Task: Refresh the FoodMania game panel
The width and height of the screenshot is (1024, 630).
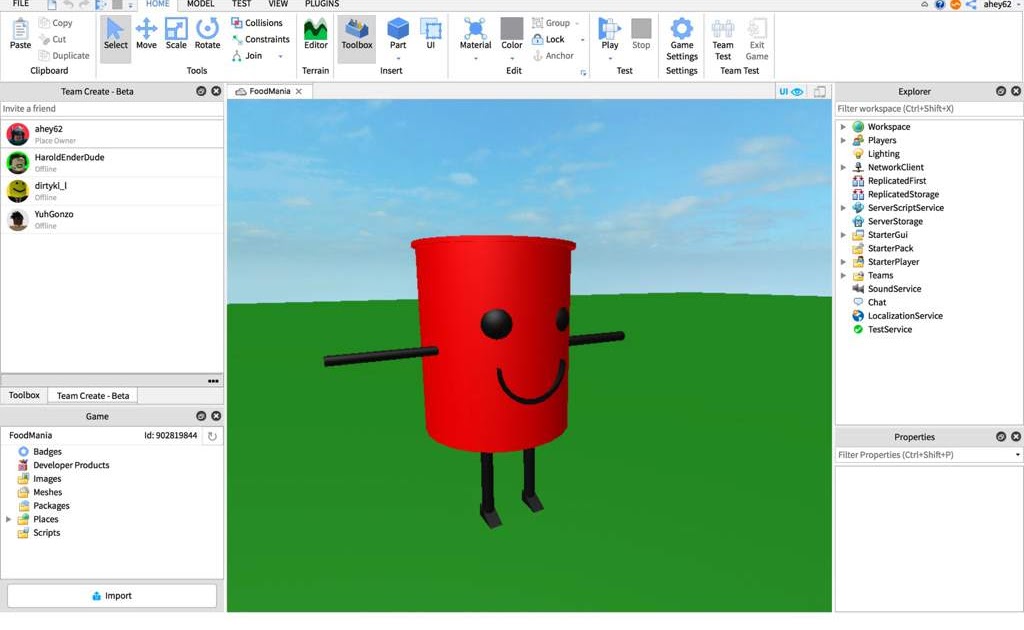Action: point(212,436)
